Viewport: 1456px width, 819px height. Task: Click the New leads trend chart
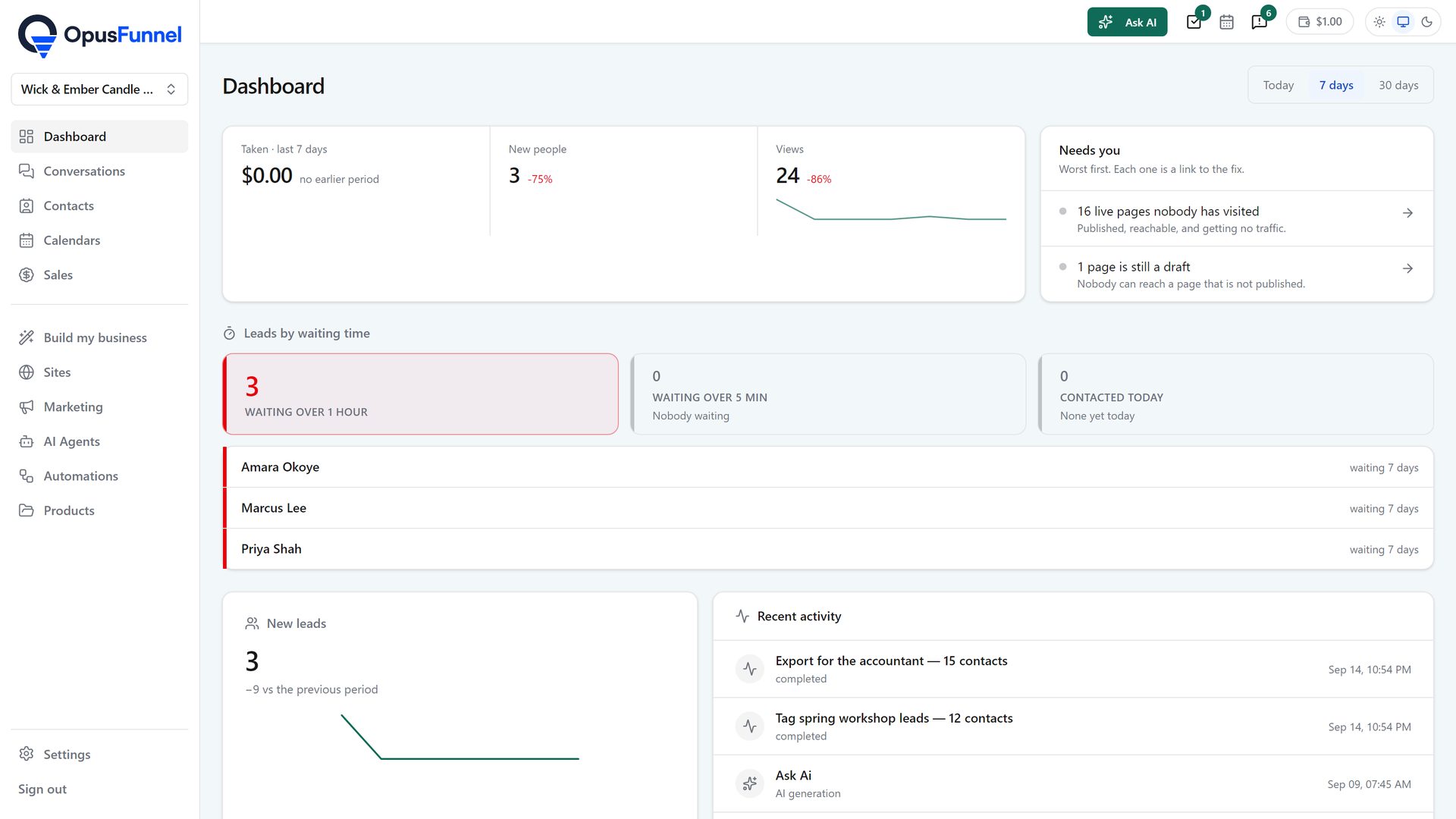pos(460,736)
